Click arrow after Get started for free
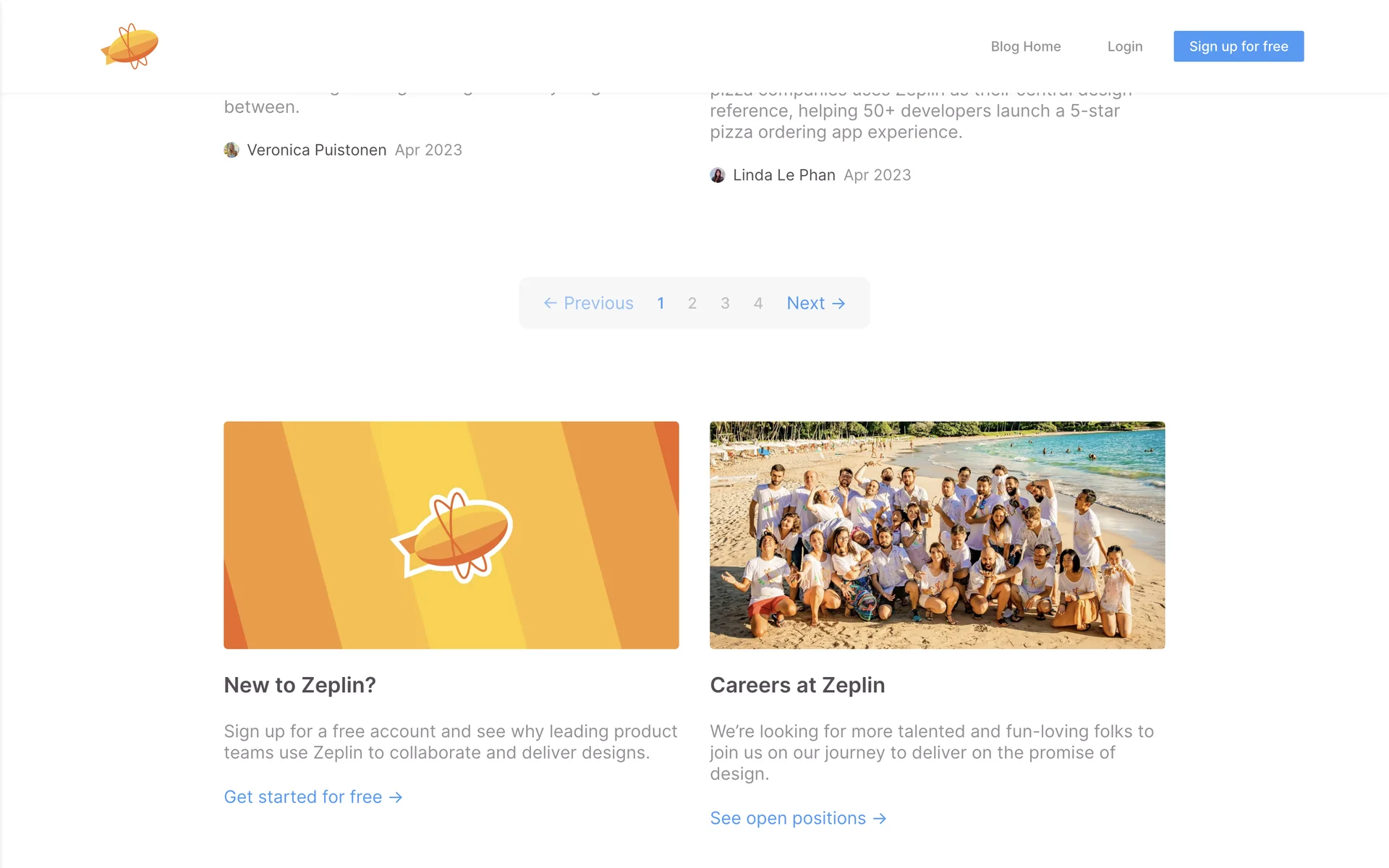 coord(396,797)
